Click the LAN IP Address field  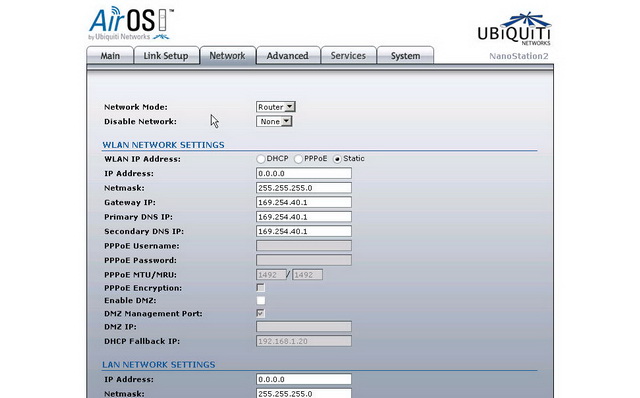click(x=304, y=379)
